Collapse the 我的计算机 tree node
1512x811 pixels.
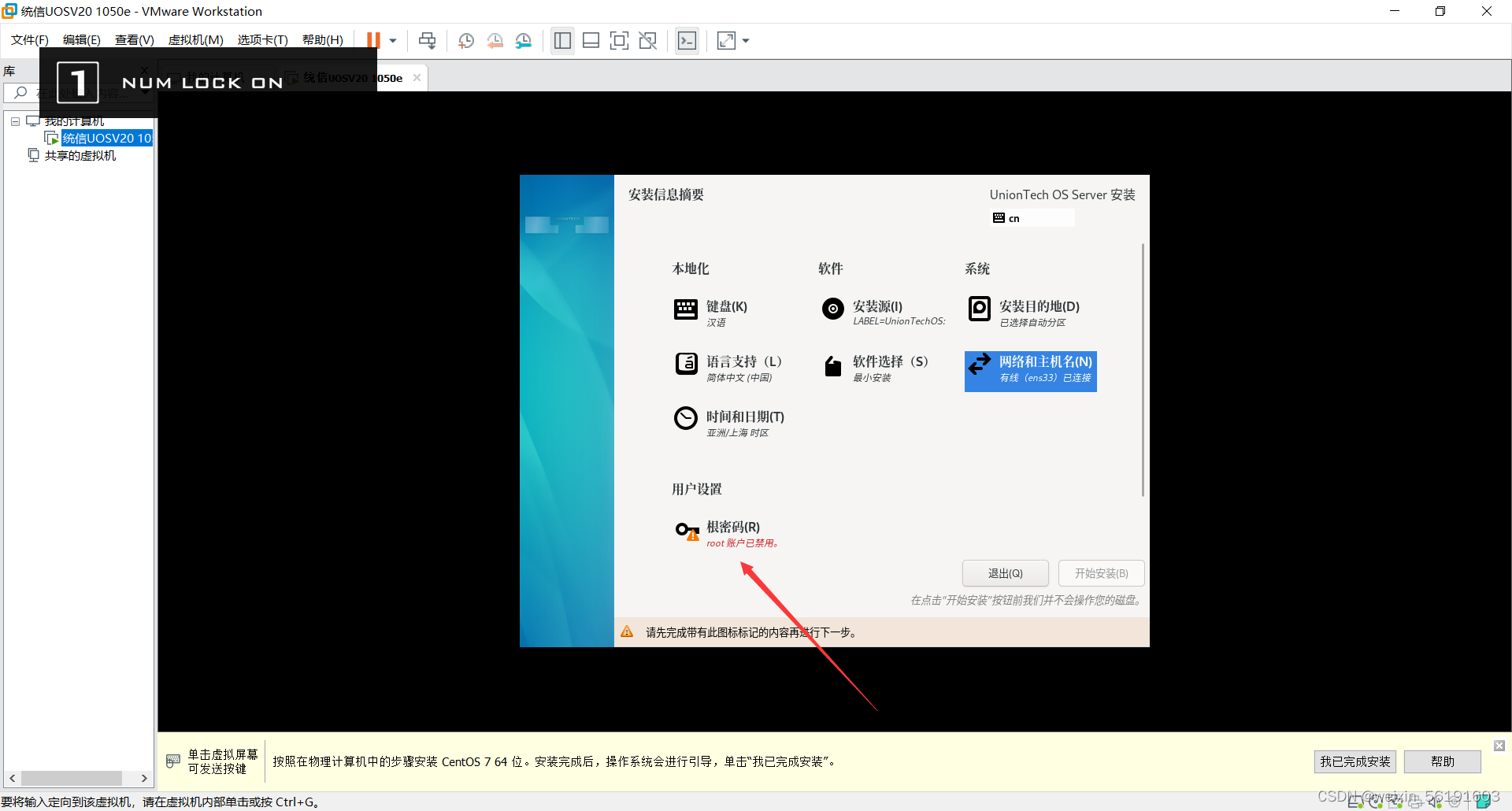pyautogui.click(x=15, y=122)
